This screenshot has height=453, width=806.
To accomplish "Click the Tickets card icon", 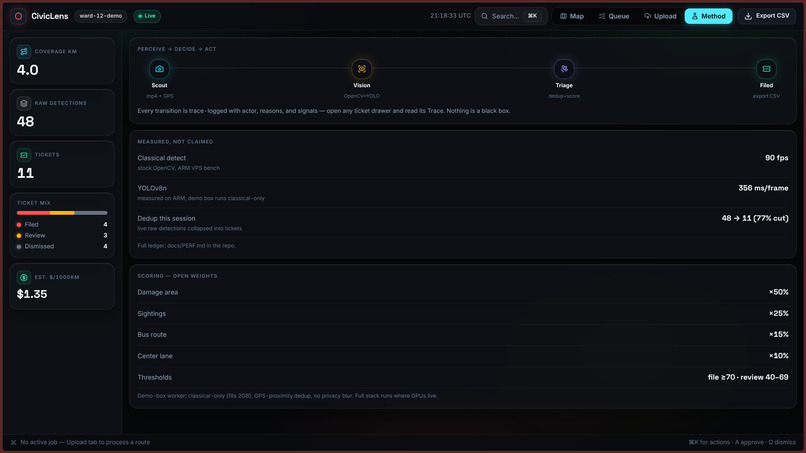I will 24,155.
